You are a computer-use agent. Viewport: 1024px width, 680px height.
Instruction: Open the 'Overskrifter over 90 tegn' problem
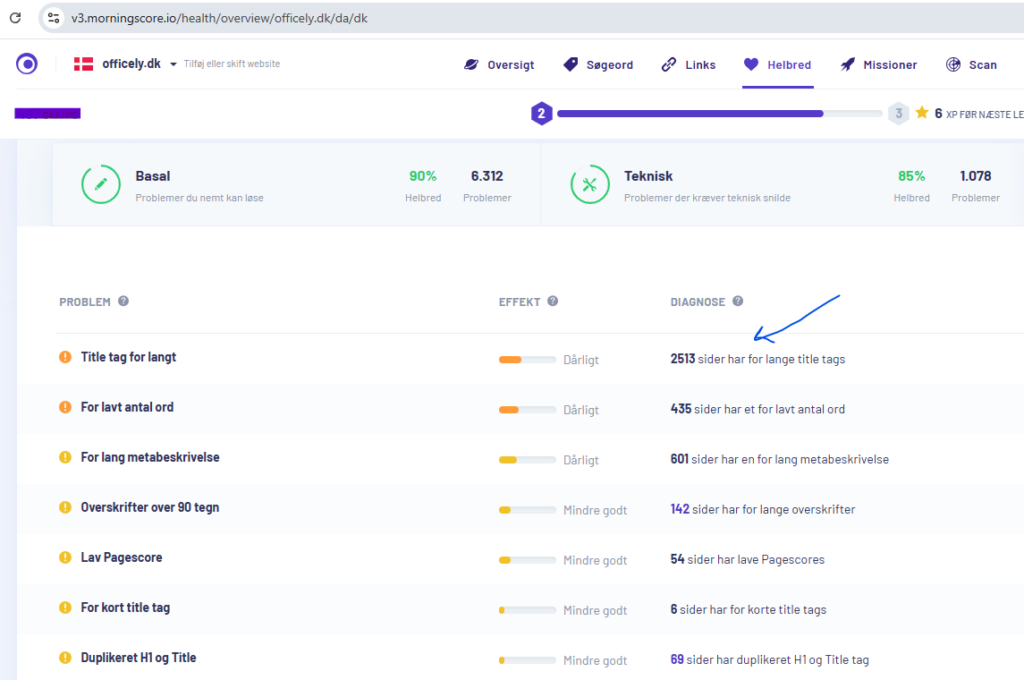(150, 508)
